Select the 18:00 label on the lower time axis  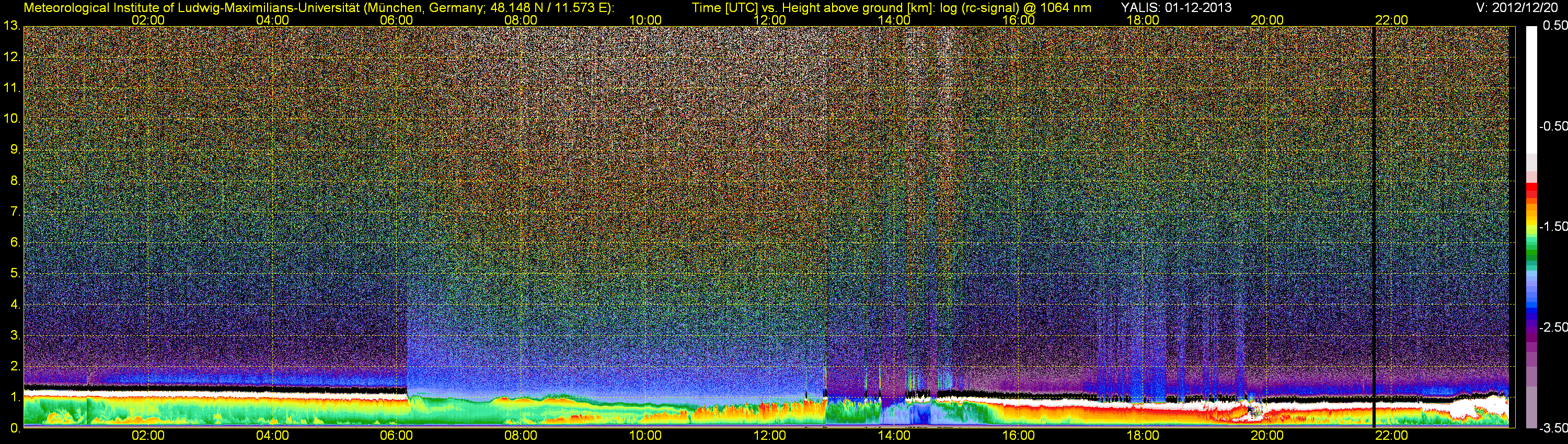(1143, 436)
